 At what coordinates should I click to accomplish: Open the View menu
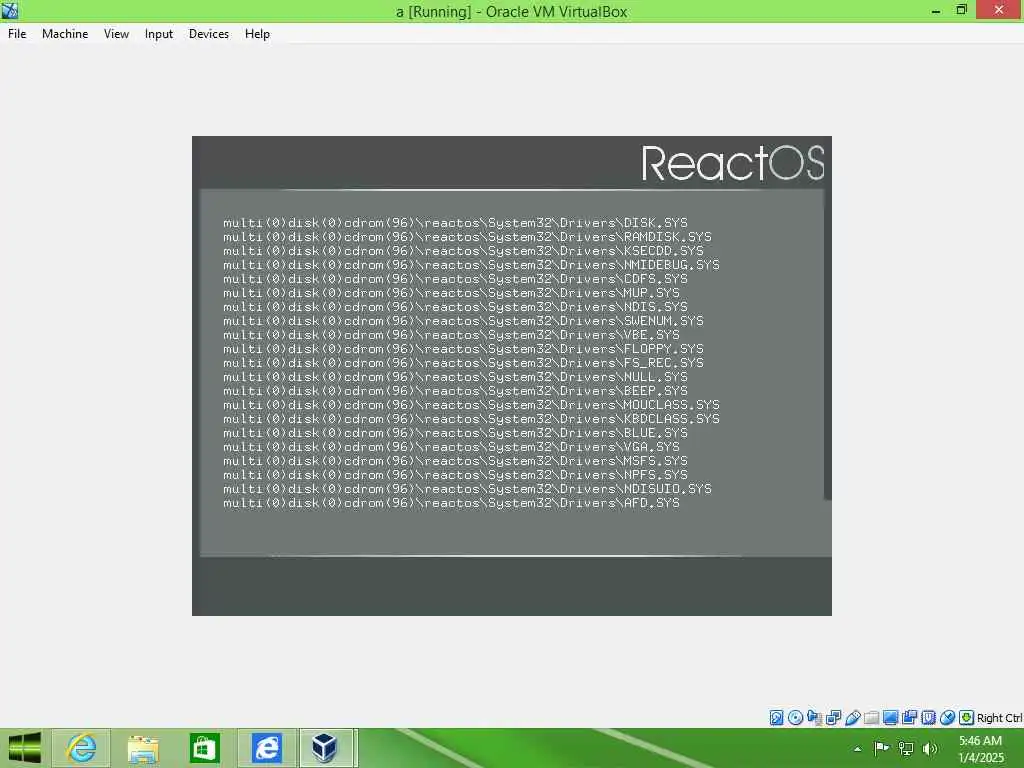[116, 34]
